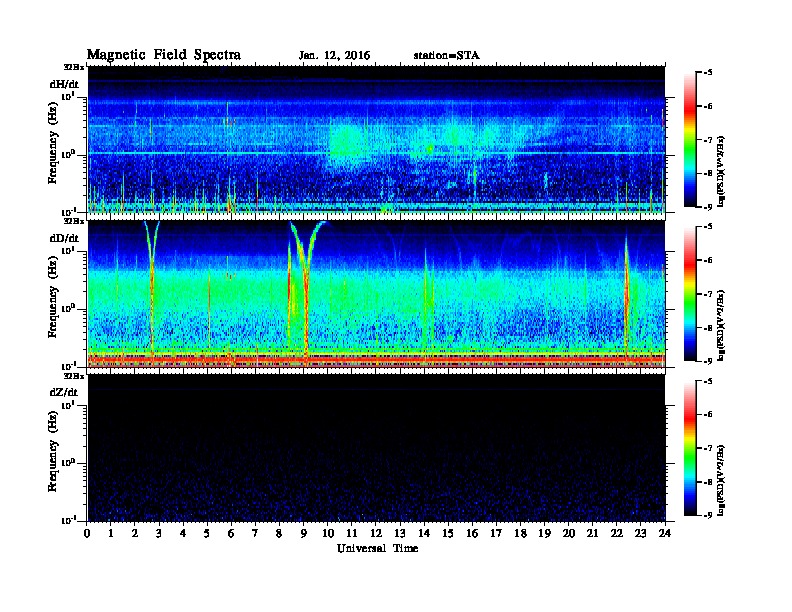Viewport: 792px width, 612px height.
Task: Click the -8 value on dZ/dt color scale
Action: pos(708,482)
